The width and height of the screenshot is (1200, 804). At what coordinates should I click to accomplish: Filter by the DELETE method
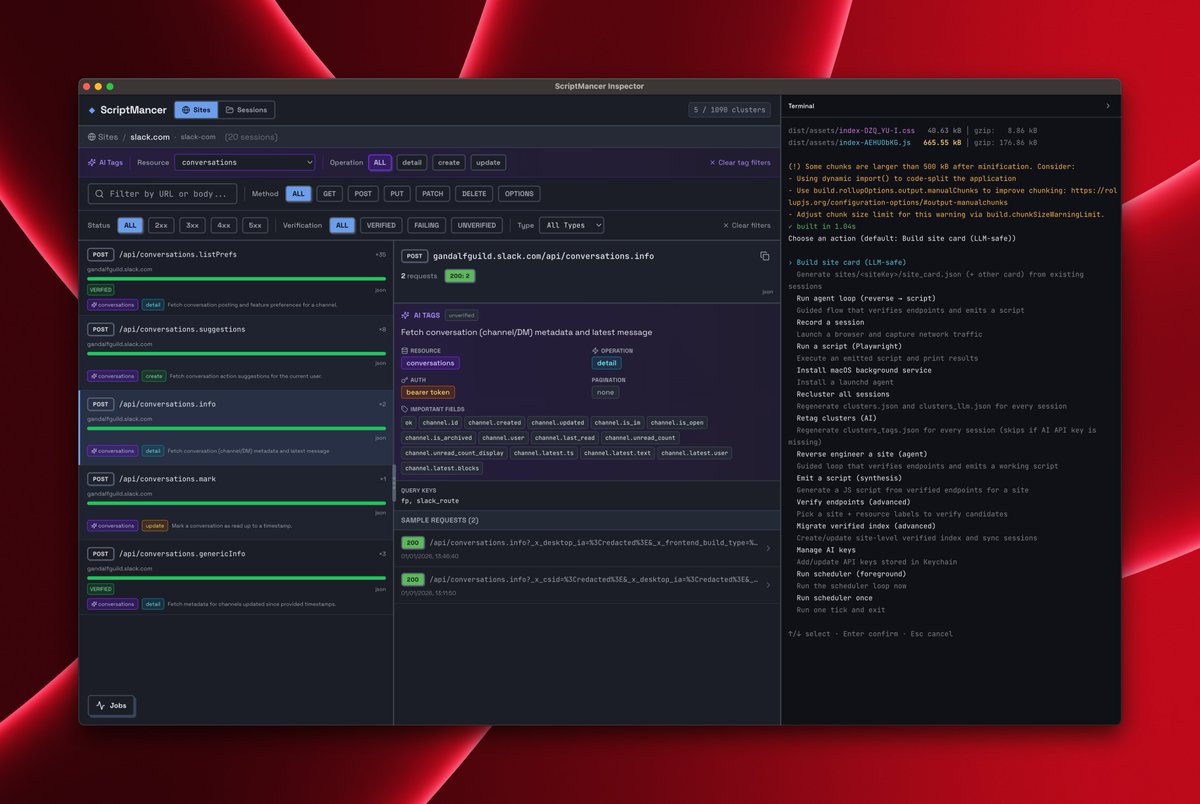[474, 194]
